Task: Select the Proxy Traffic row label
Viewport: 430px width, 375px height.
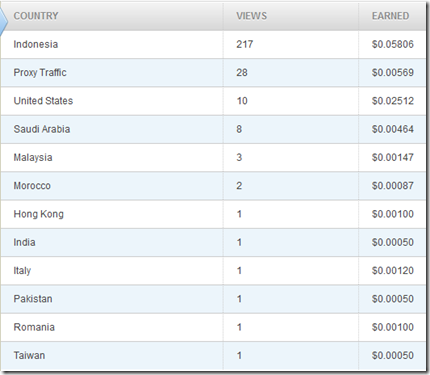Action: 40,73
